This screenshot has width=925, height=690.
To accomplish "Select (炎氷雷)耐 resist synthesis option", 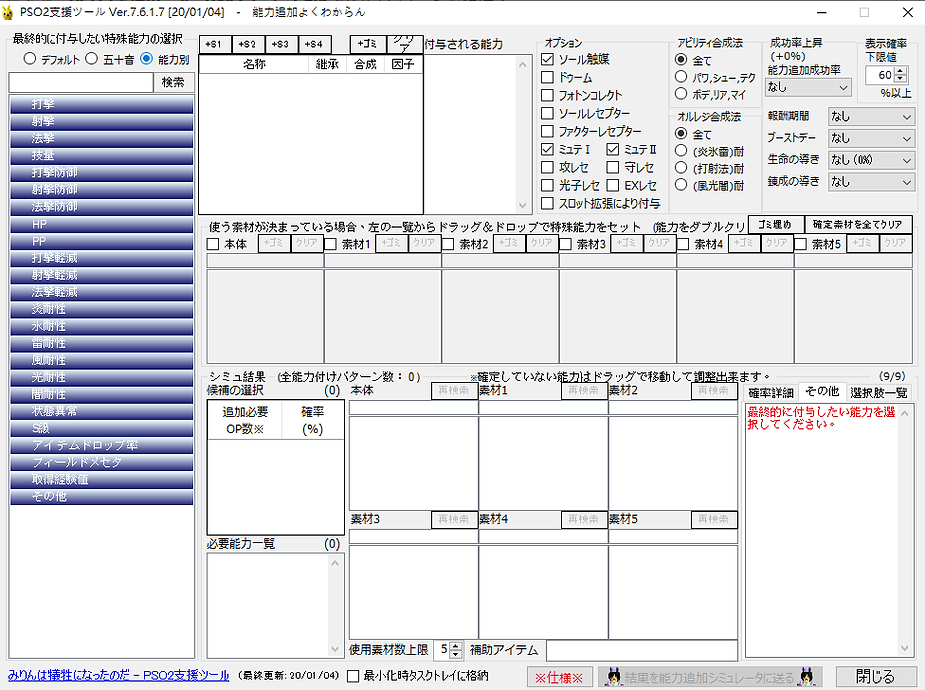I will [681, 151].
